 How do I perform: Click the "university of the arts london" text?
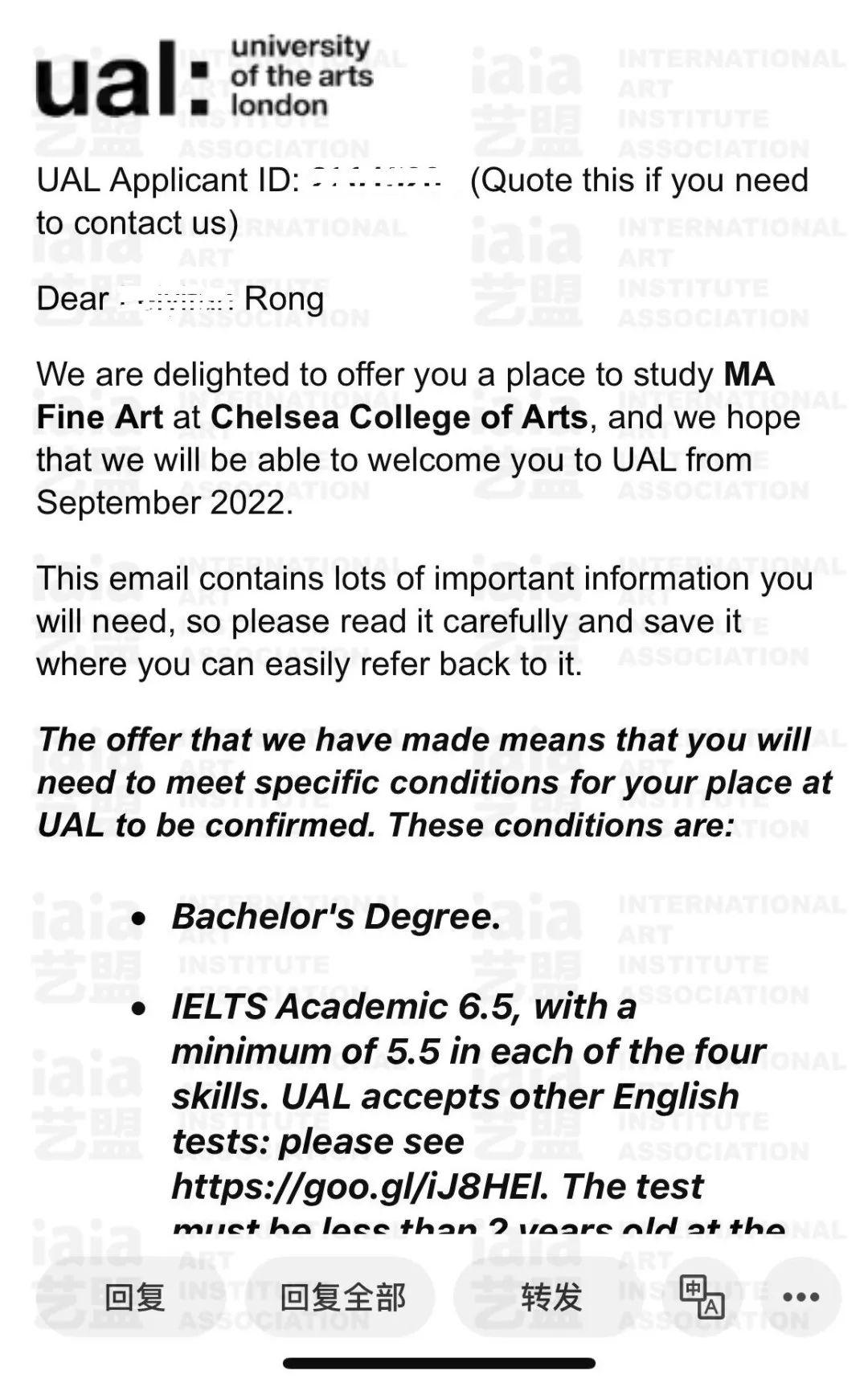(x=301, y=76)
